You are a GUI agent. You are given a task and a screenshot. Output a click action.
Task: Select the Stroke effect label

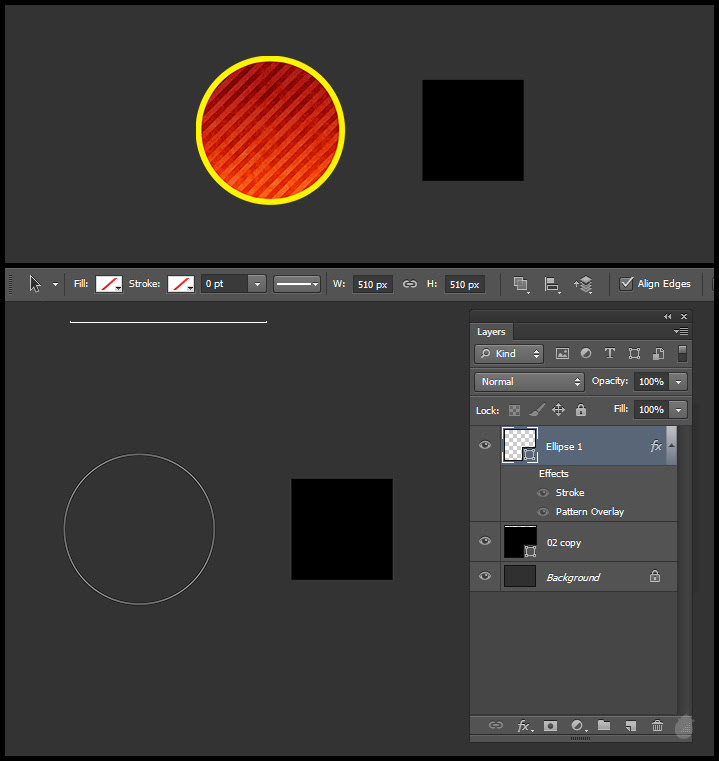click(570, 493)
